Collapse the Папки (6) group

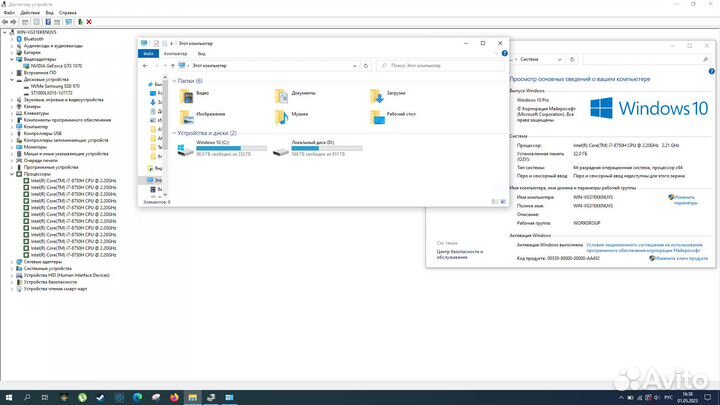pos(174,81)
